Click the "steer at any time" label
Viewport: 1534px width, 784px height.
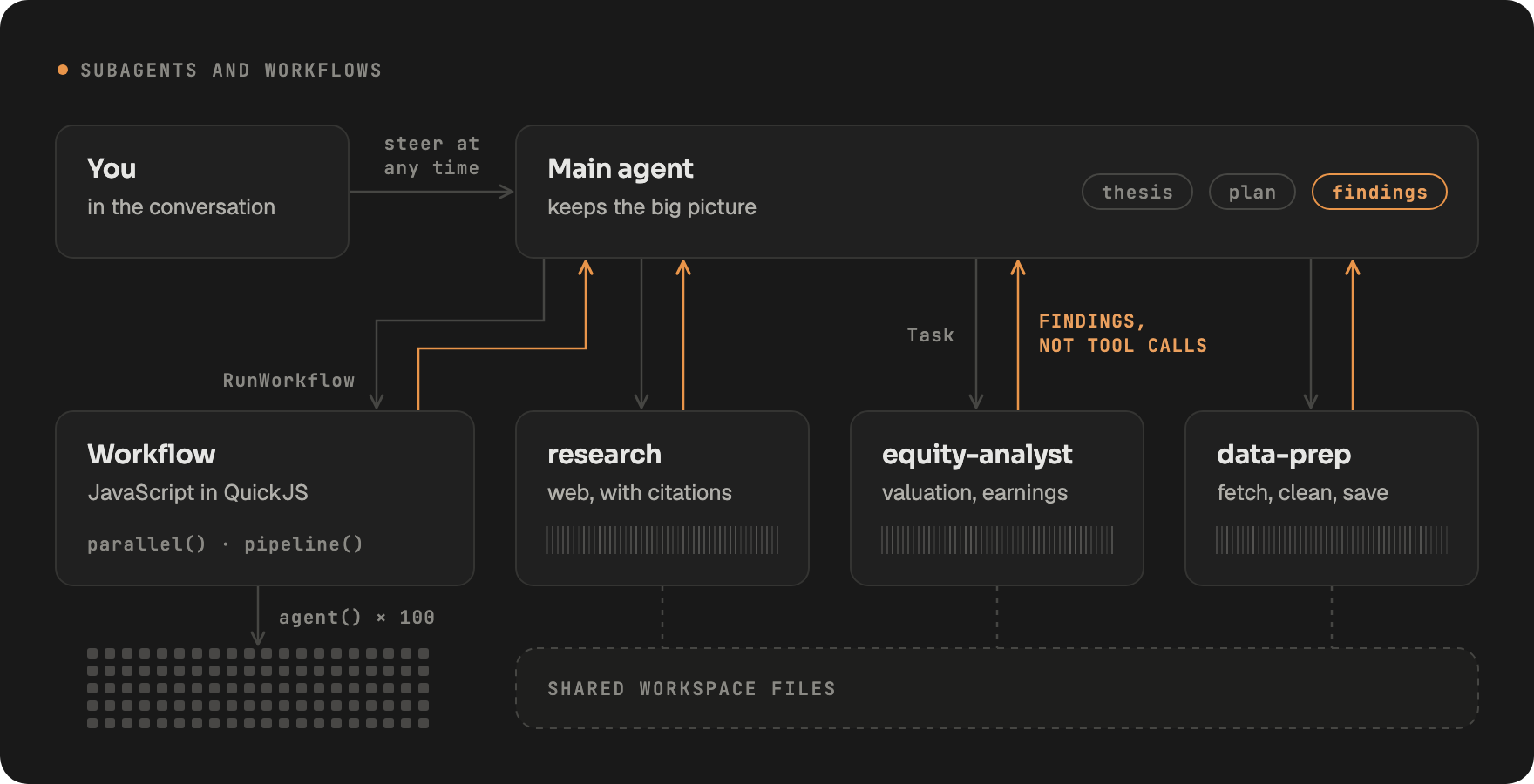(431, 156)
